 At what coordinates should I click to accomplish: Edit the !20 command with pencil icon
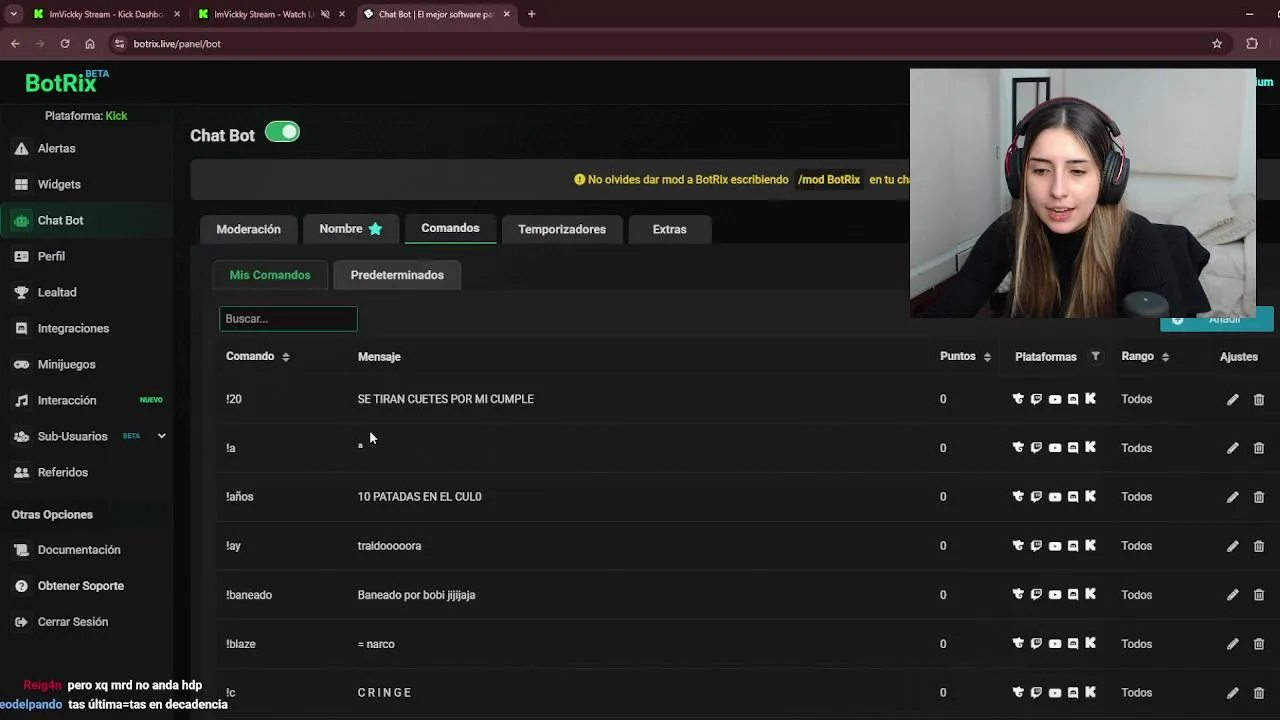click(1232, 399)
